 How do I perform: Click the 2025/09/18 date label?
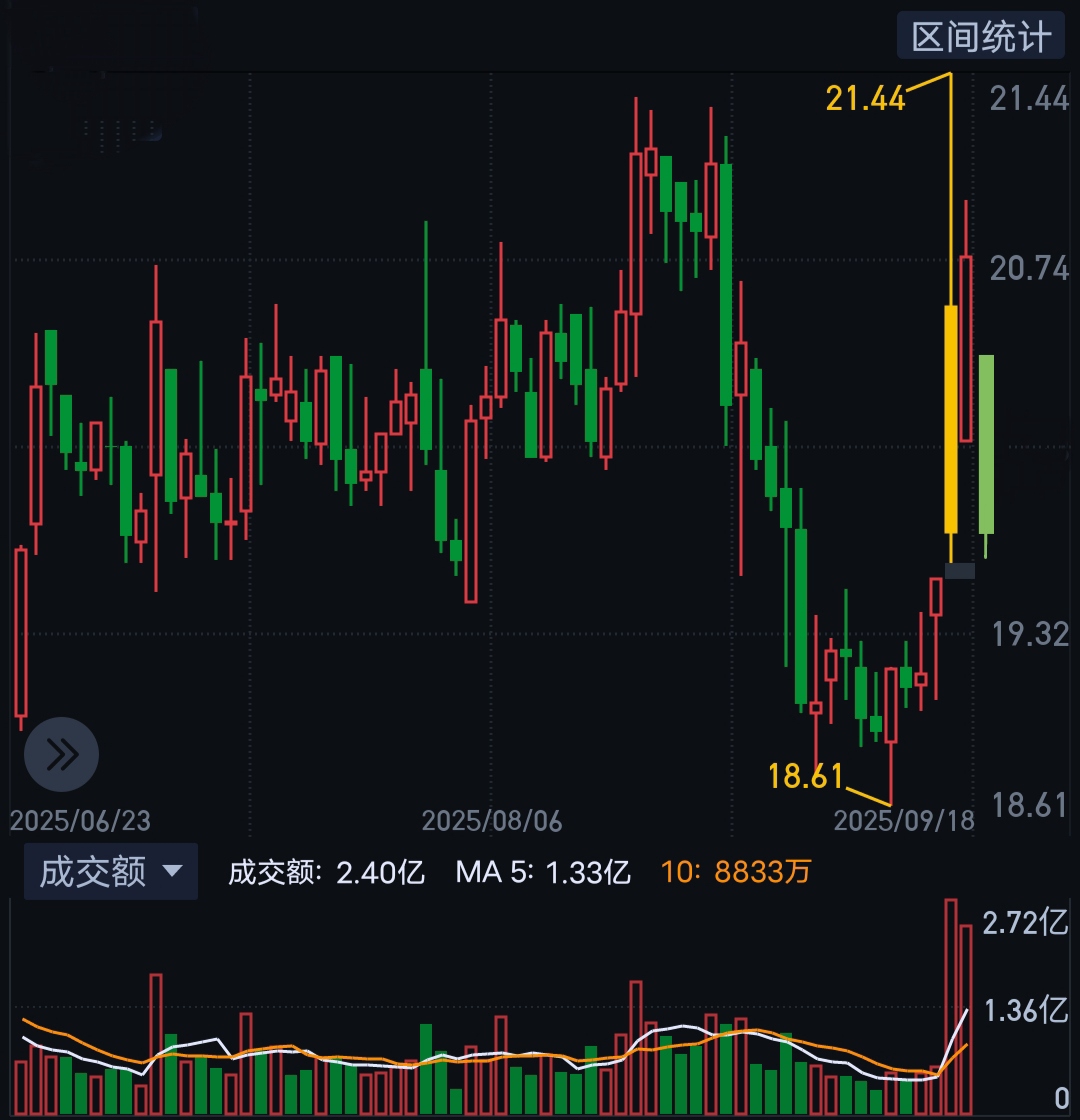904,821
